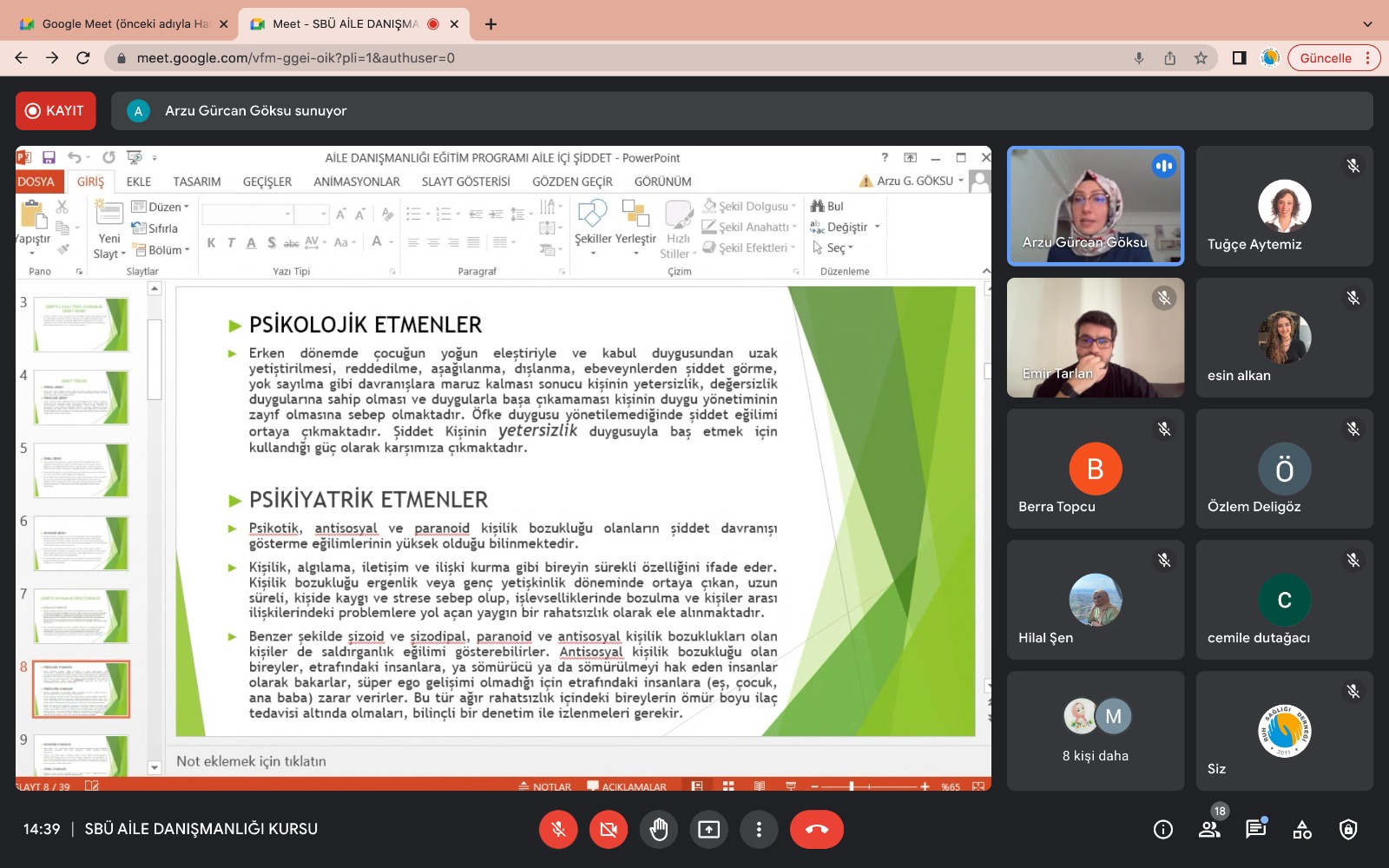Open the 8 kişi daha participants tile

coord(1096,731)
